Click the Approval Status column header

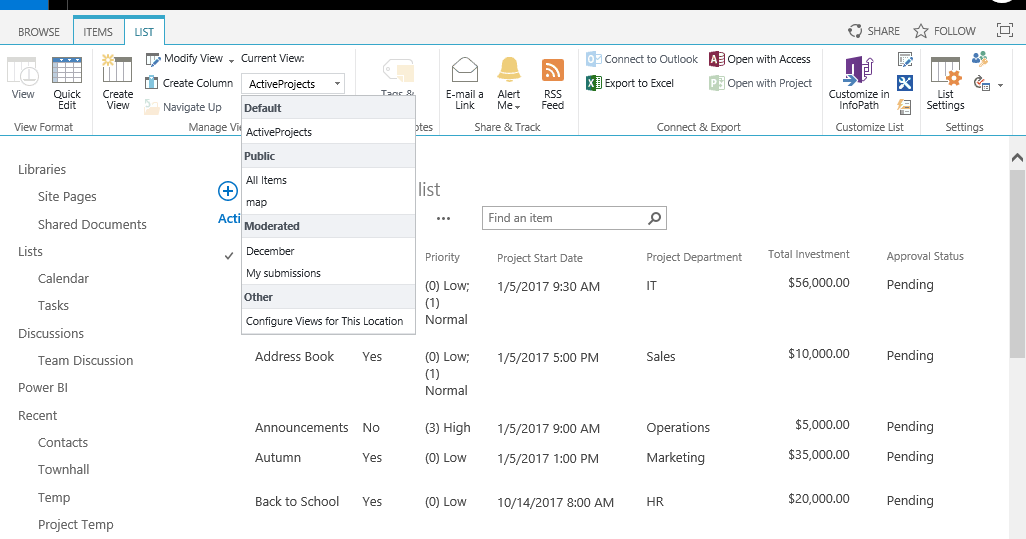(x=925, y=256)
